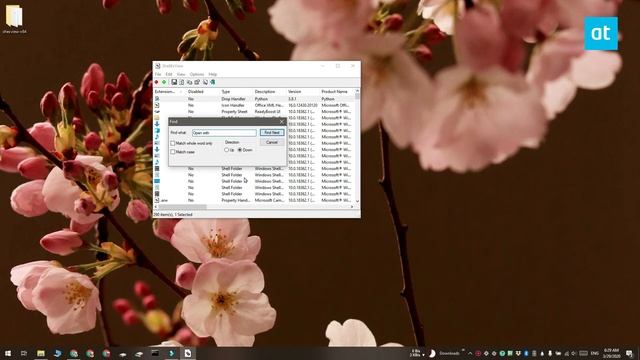Close the Find dialog with X
Screen dimensions: 640x360
pos(282,122)
